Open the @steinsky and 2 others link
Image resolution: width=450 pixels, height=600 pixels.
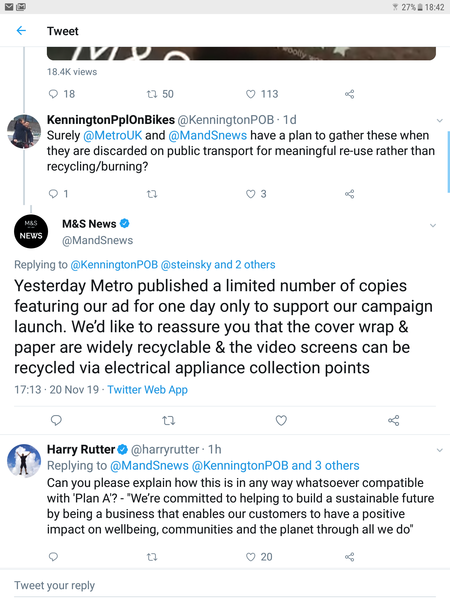tap(218, 264)
